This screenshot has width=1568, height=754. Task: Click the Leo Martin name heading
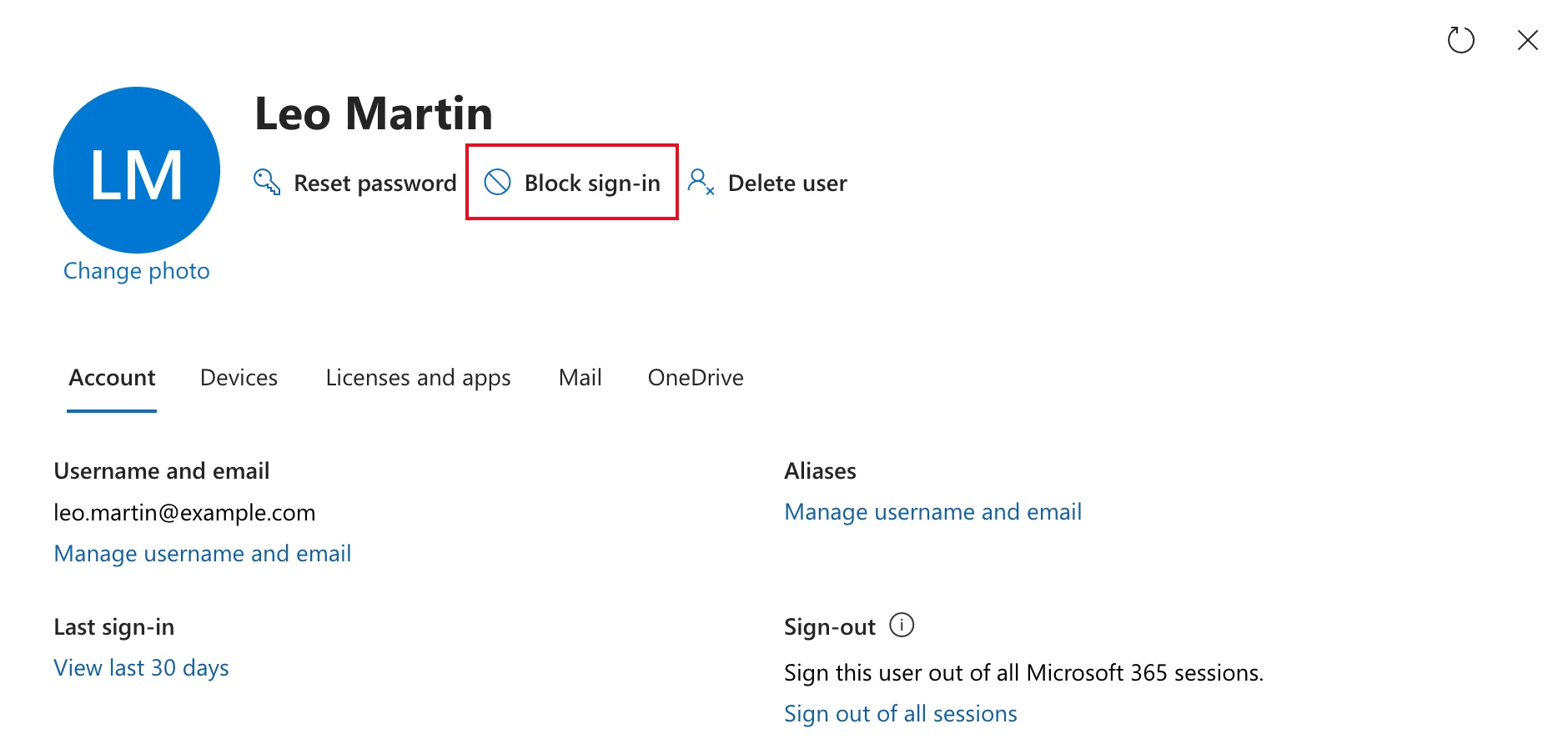pos(374,113)
